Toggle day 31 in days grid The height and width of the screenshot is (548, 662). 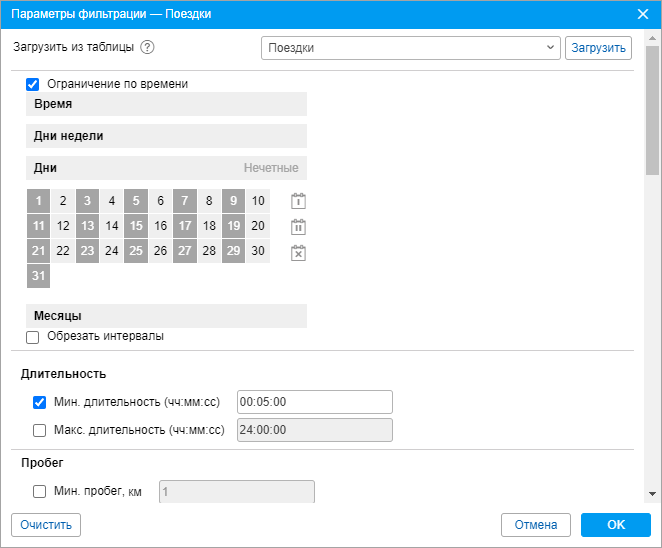click(x=38, y=276)
